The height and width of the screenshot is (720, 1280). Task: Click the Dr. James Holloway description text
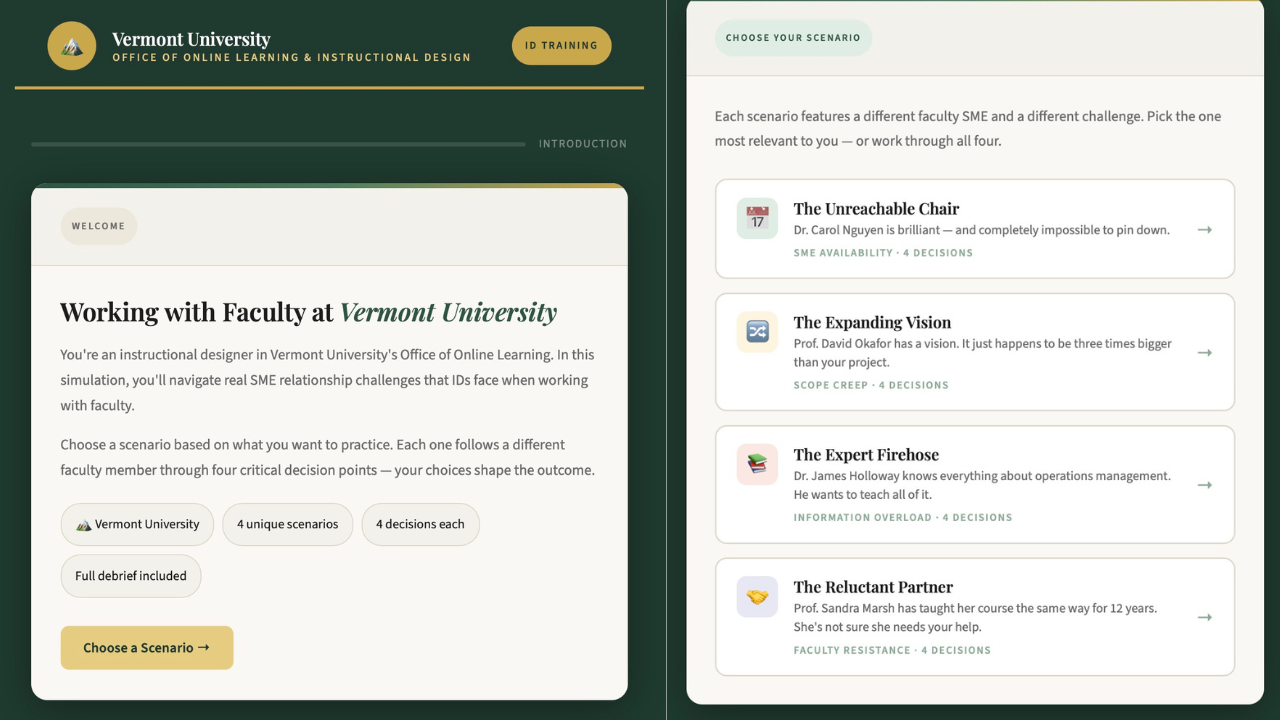tap(982, 485)
